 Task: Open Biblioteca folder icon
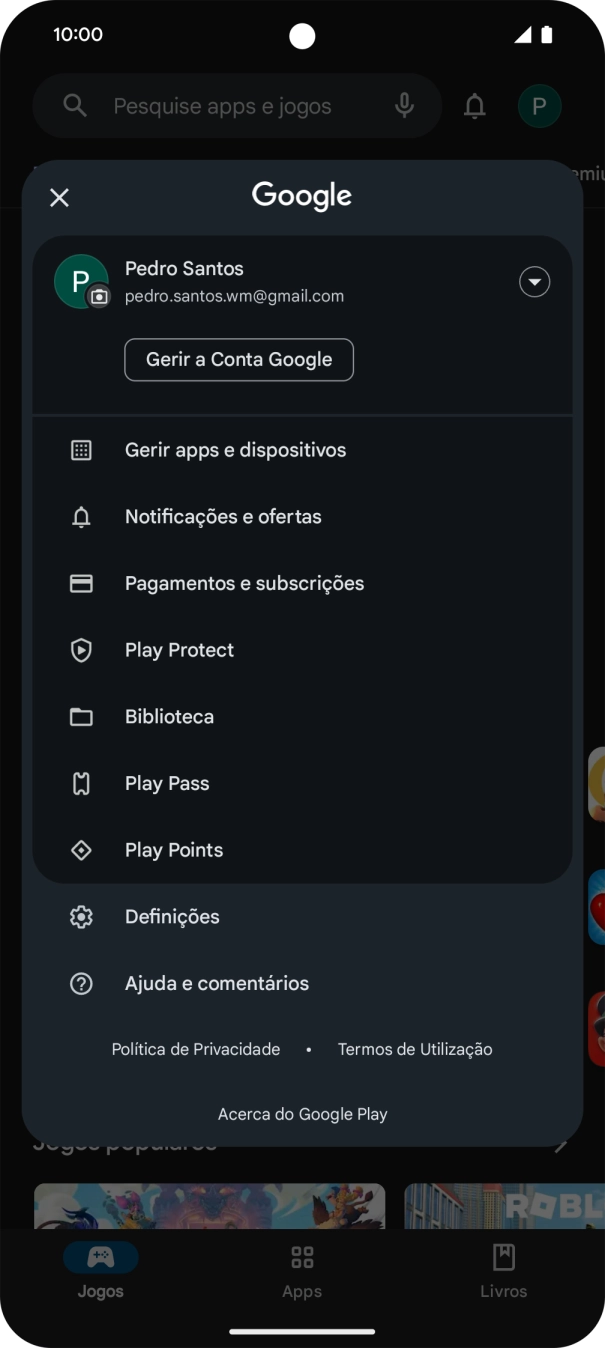pyautogui.click(x=81, y=716)
